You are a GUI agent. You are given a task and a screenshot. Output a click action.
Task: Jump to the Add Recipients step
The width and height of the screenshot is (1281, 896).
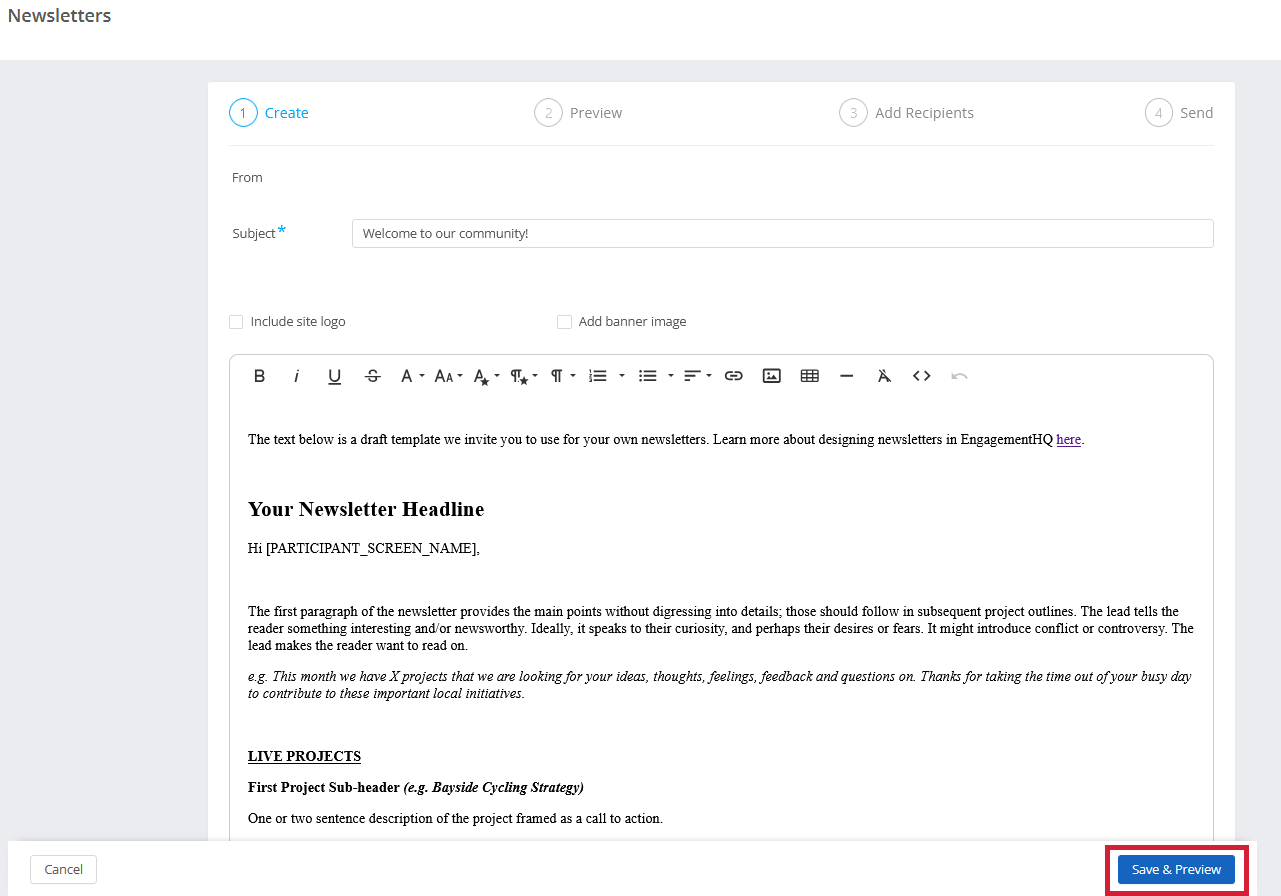(907, 113)
